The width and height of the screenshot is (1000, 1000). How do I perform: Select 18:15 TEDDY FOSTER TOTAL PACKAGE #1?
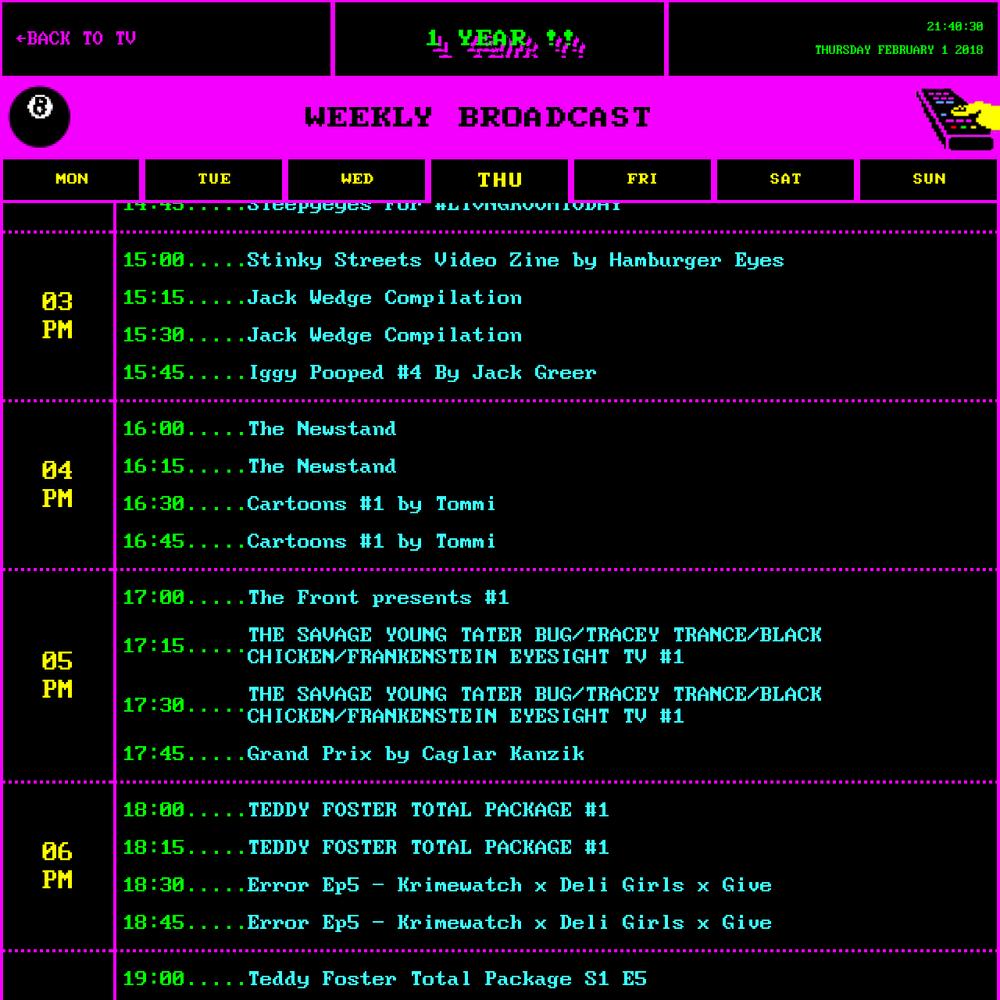[x=365, y=848]
